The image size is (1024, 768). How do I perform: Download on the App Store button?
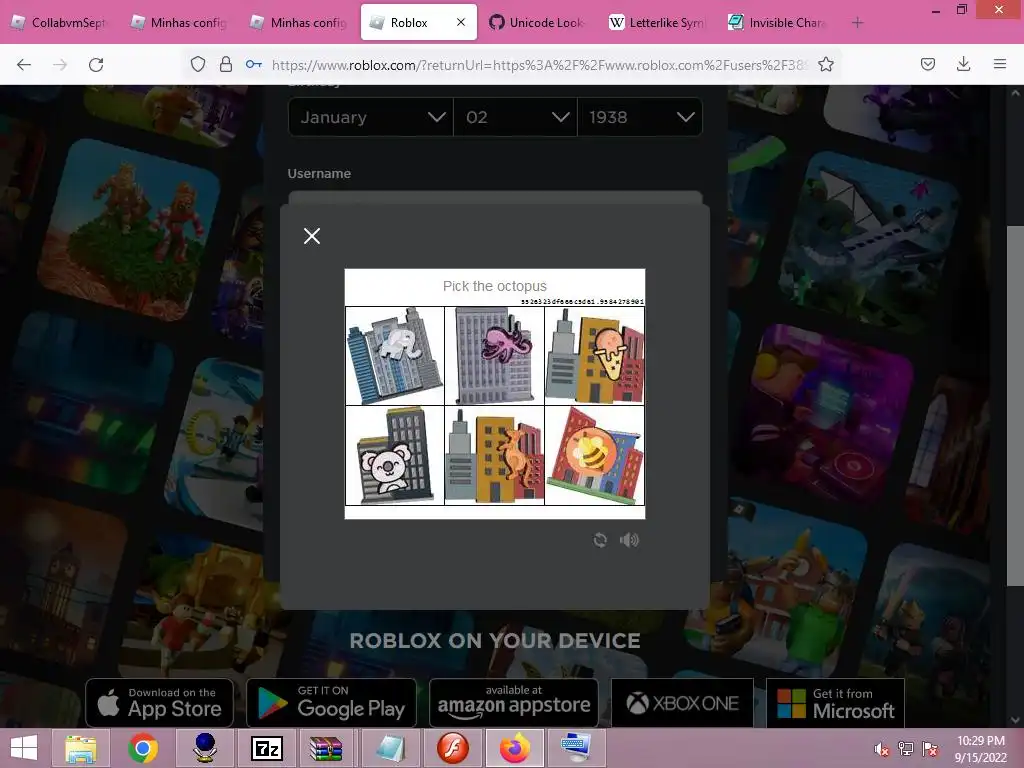pyautogui.click(x=159, y=703)
